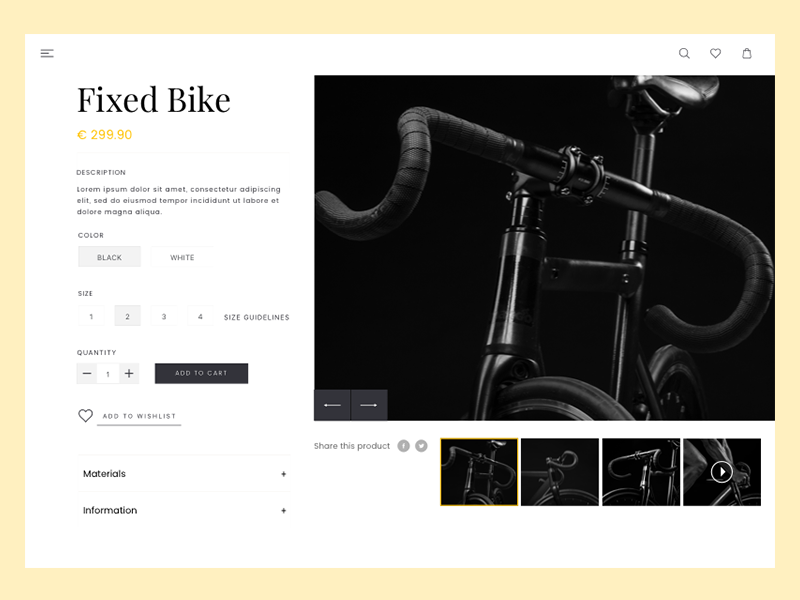The width and height of the screenshot is (800, 600).
Task: Decrease quantity with minus button
Action: 87,373
